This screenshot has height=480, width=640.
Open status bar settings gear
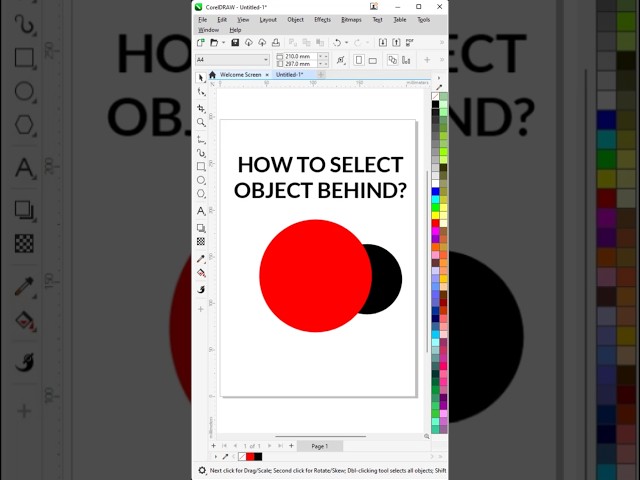tap(202, 471)
